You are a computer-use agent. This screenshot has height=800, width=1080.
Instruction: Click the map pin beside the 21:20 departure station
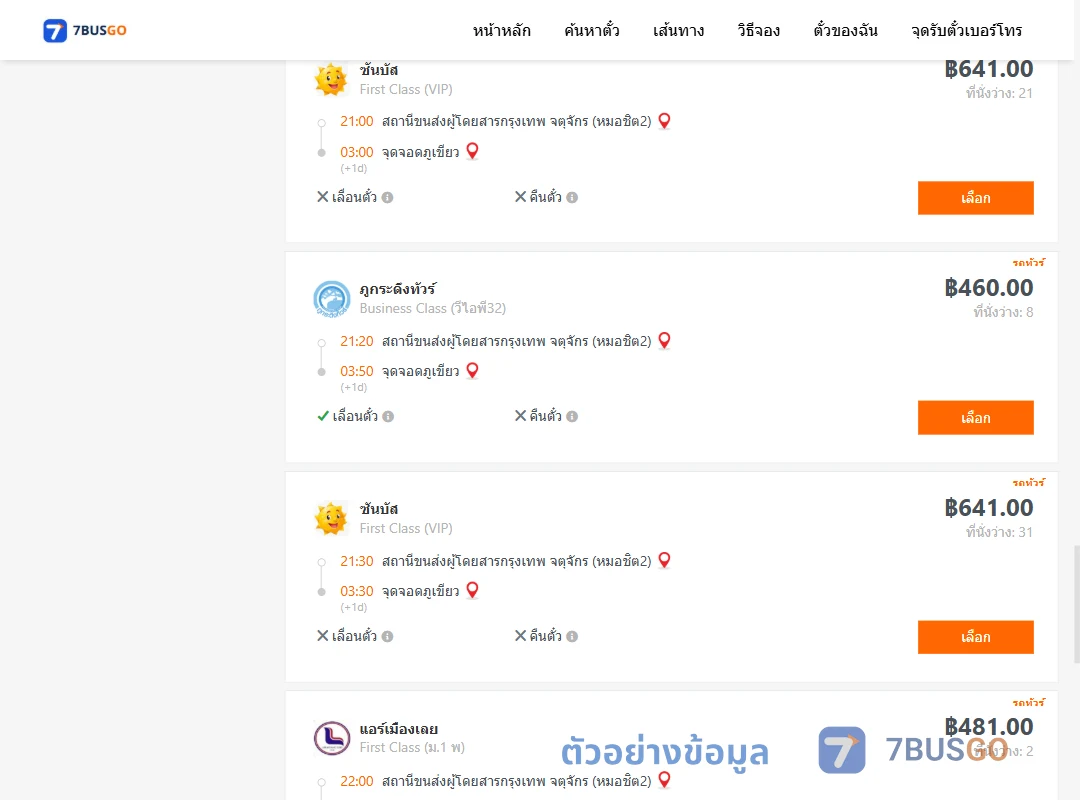[x=665, y=340]
